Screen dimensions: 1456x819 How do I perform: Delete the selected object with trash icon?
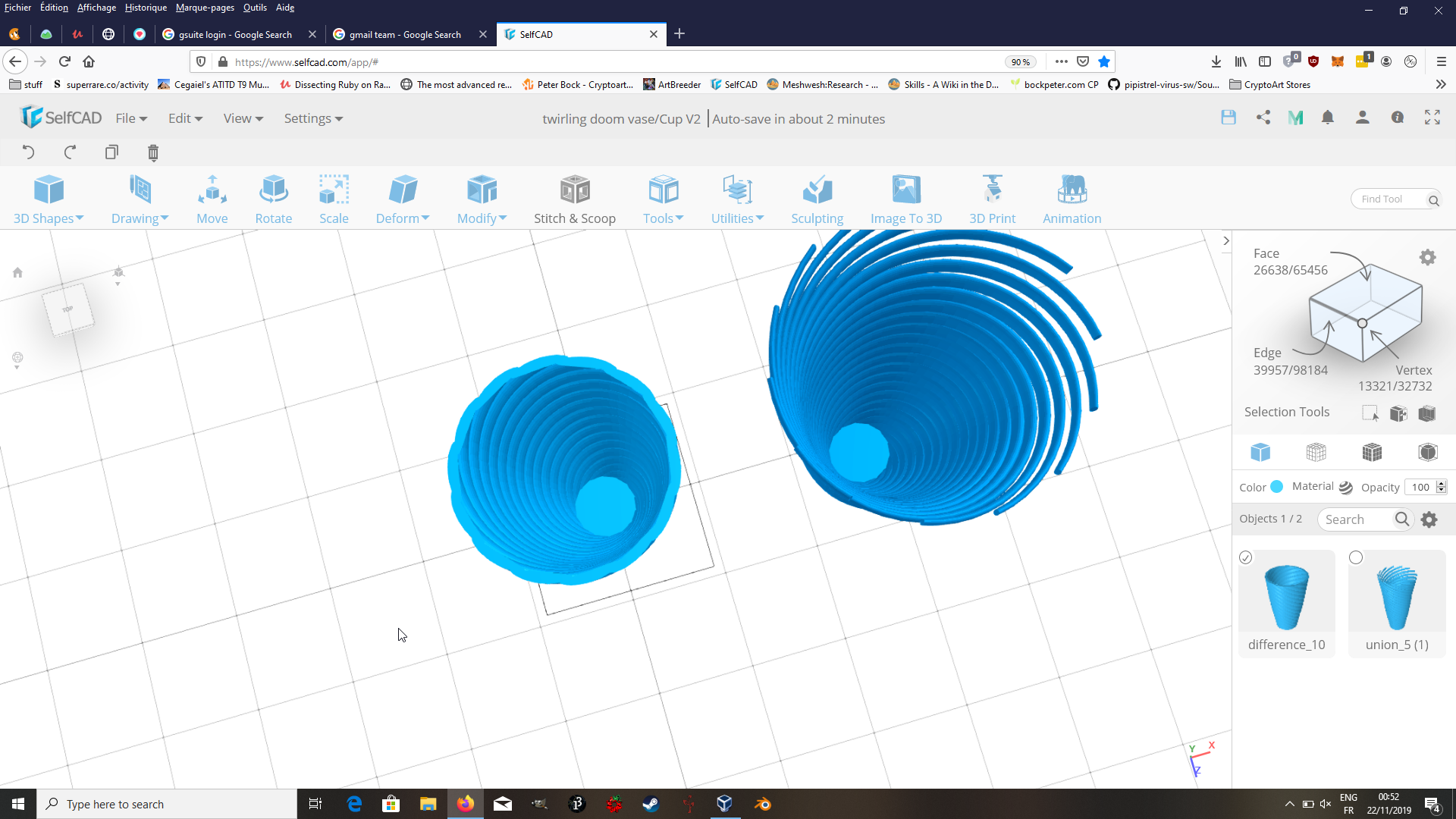click(x=153, y=152)
